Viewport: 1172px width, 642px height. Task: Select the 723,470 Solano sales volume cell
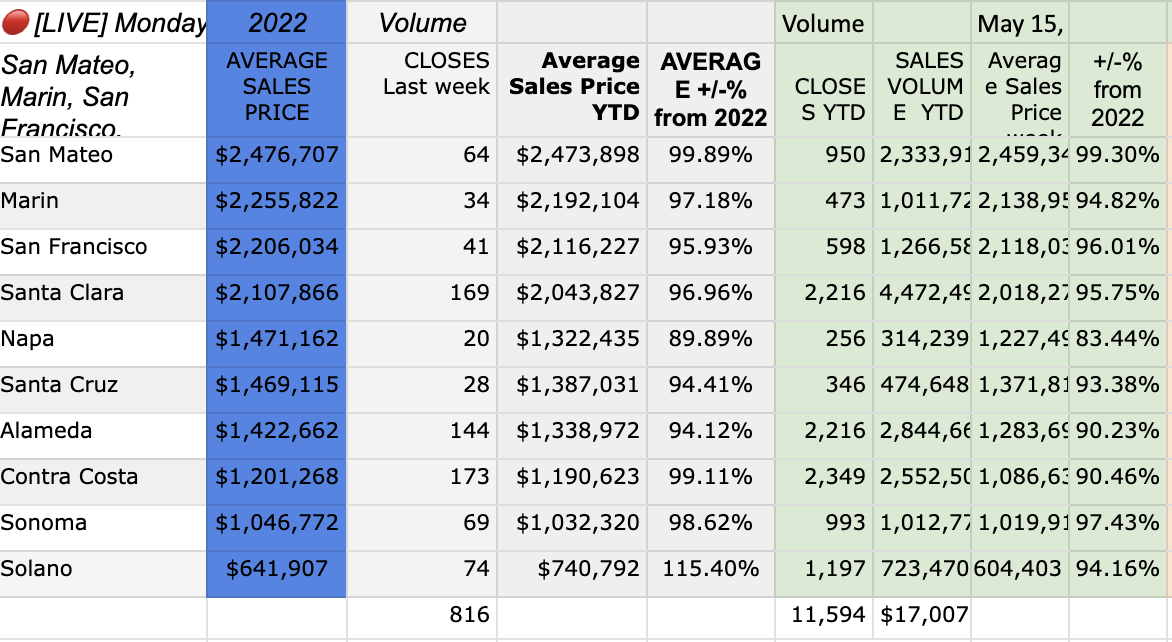922,573
